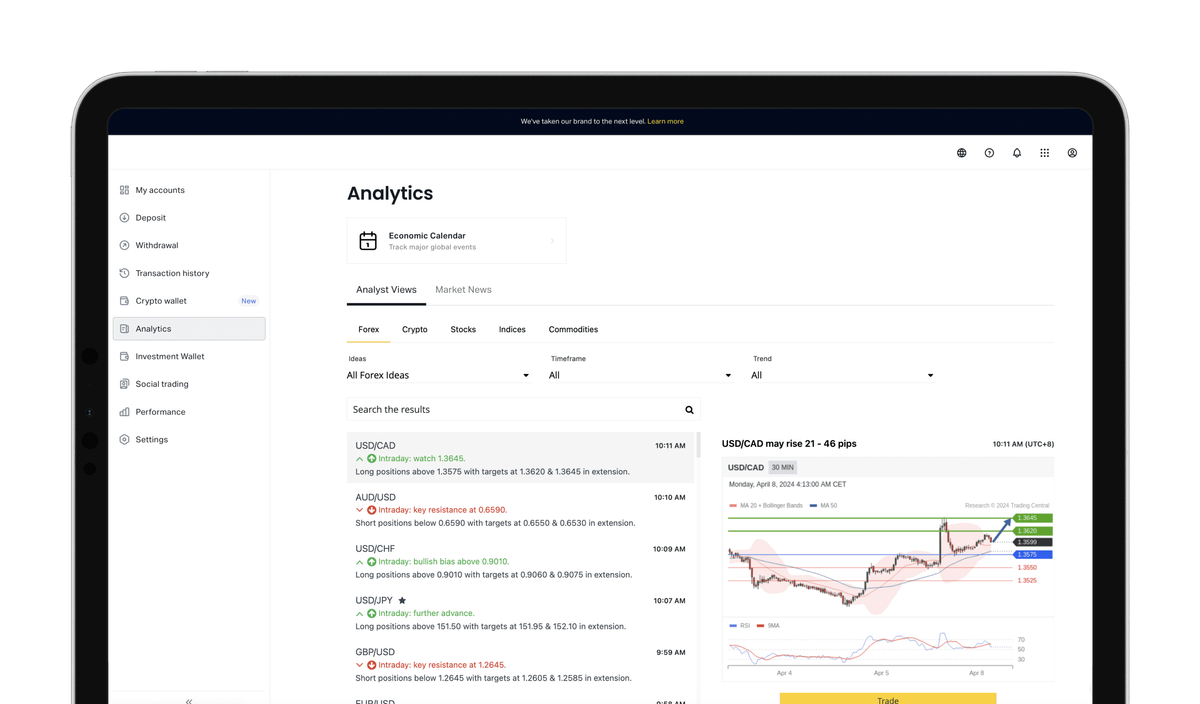Click the star beside USD/JPY
The width and height of the screenshot is (1200, 704).
[402, 600]
